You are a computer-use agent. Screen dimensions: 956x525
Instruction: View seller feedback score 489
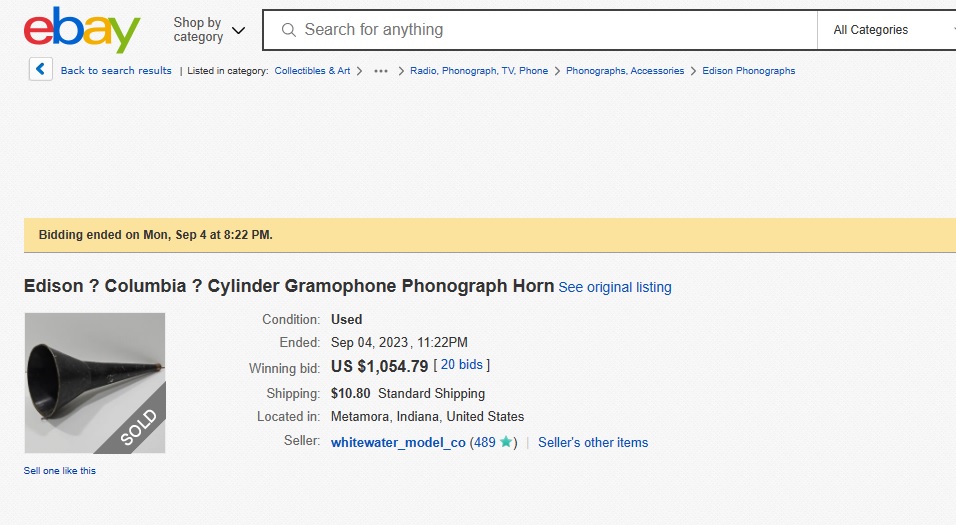tap(485, 442)
